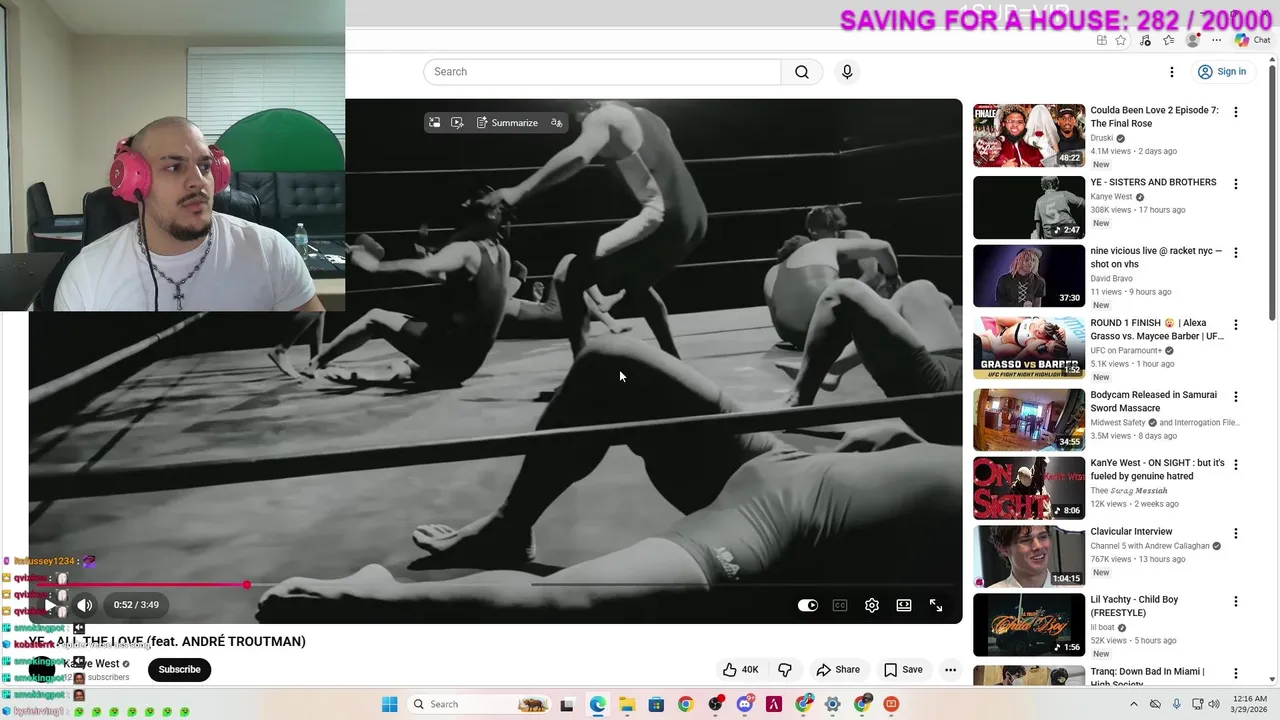Open options menu for Lil Yachty Child Boy video
This screenshot has height=720, width=1280.
click(x=1236, y=602)
